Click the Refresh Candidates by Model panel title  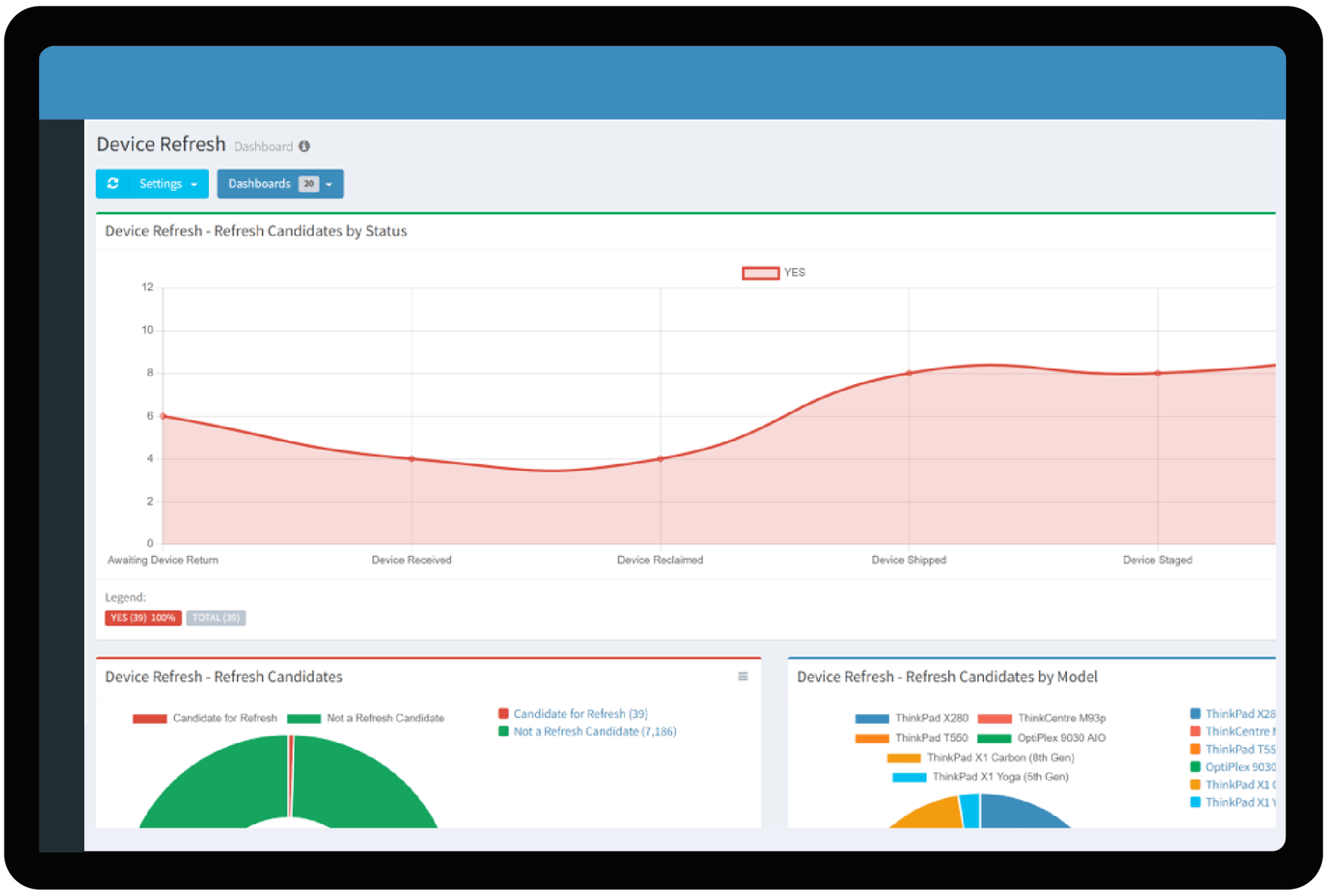[947, 676]
